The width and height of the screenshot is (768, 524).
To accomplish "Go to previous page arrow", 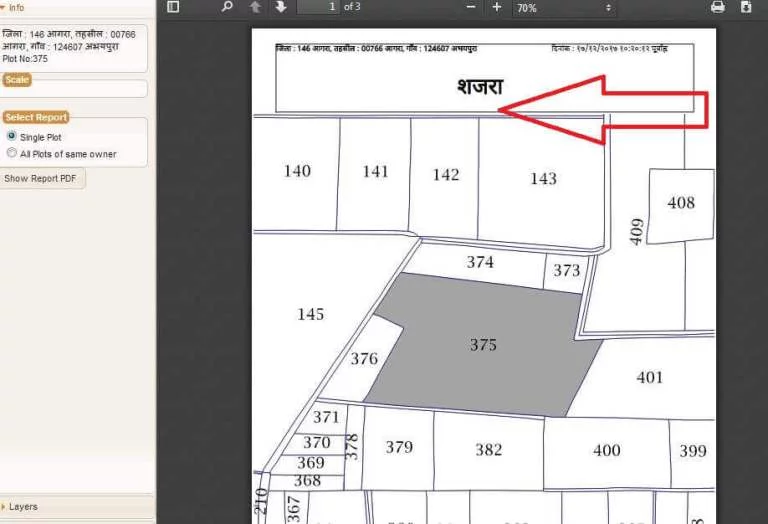I will tap(255, 6).
